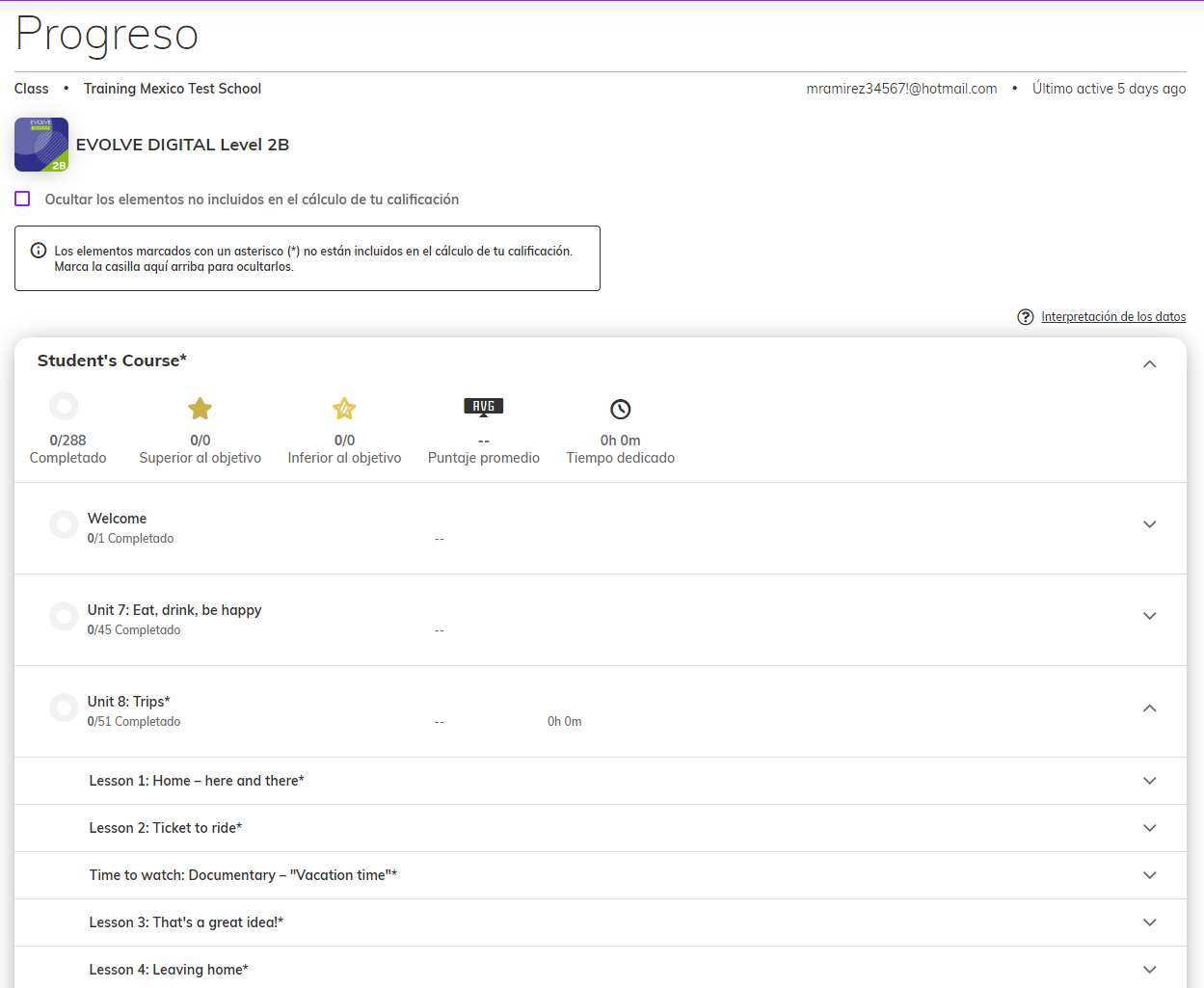Click the info icon in the asterisk notice box
This screenshot has width=1204, height=988.
(39, 251)
